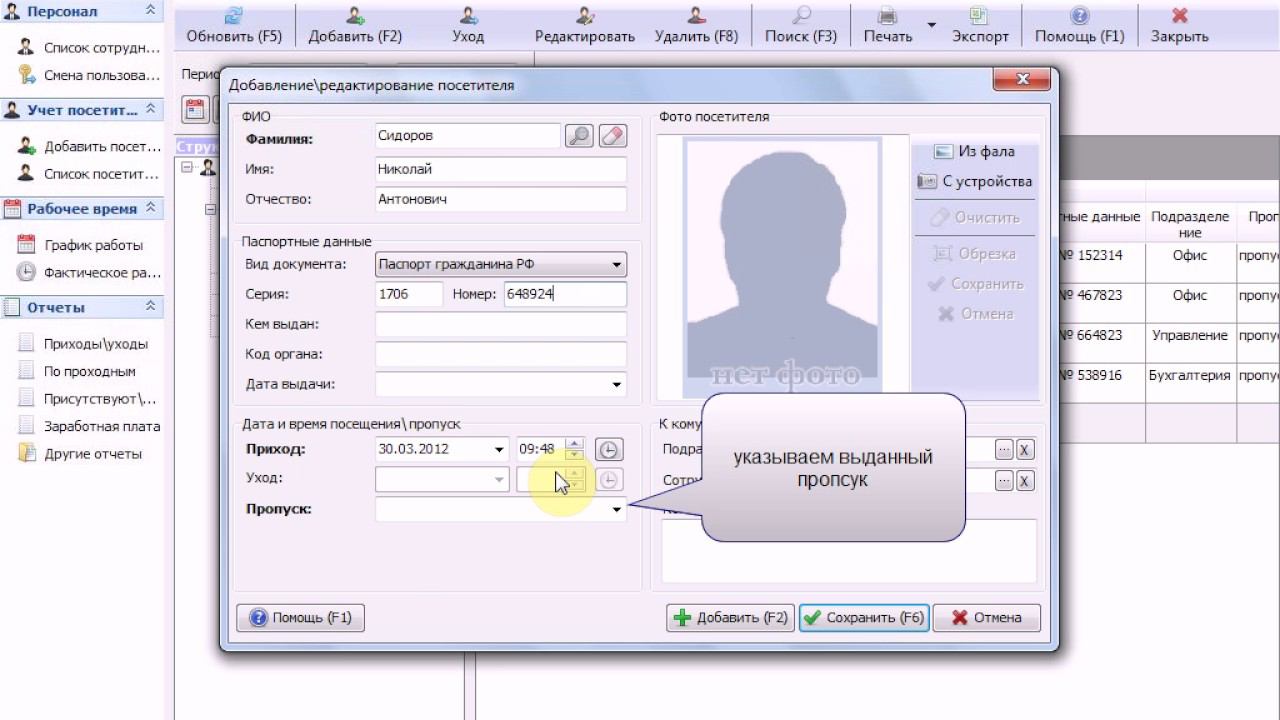Viewport: 1280px width, 720px height.
Task: Open the Пропуск dropdown list
Action: point(617,510)
